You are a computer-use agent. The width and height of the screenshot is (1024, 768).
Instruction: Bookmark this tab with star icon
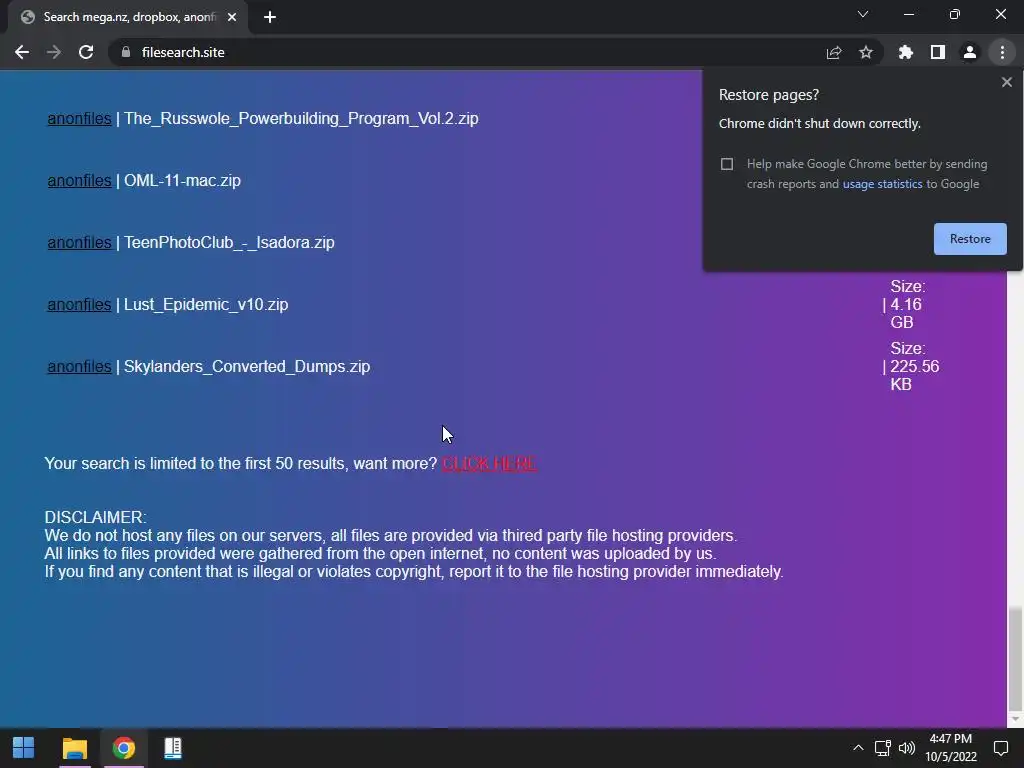(x=866, y=52)
